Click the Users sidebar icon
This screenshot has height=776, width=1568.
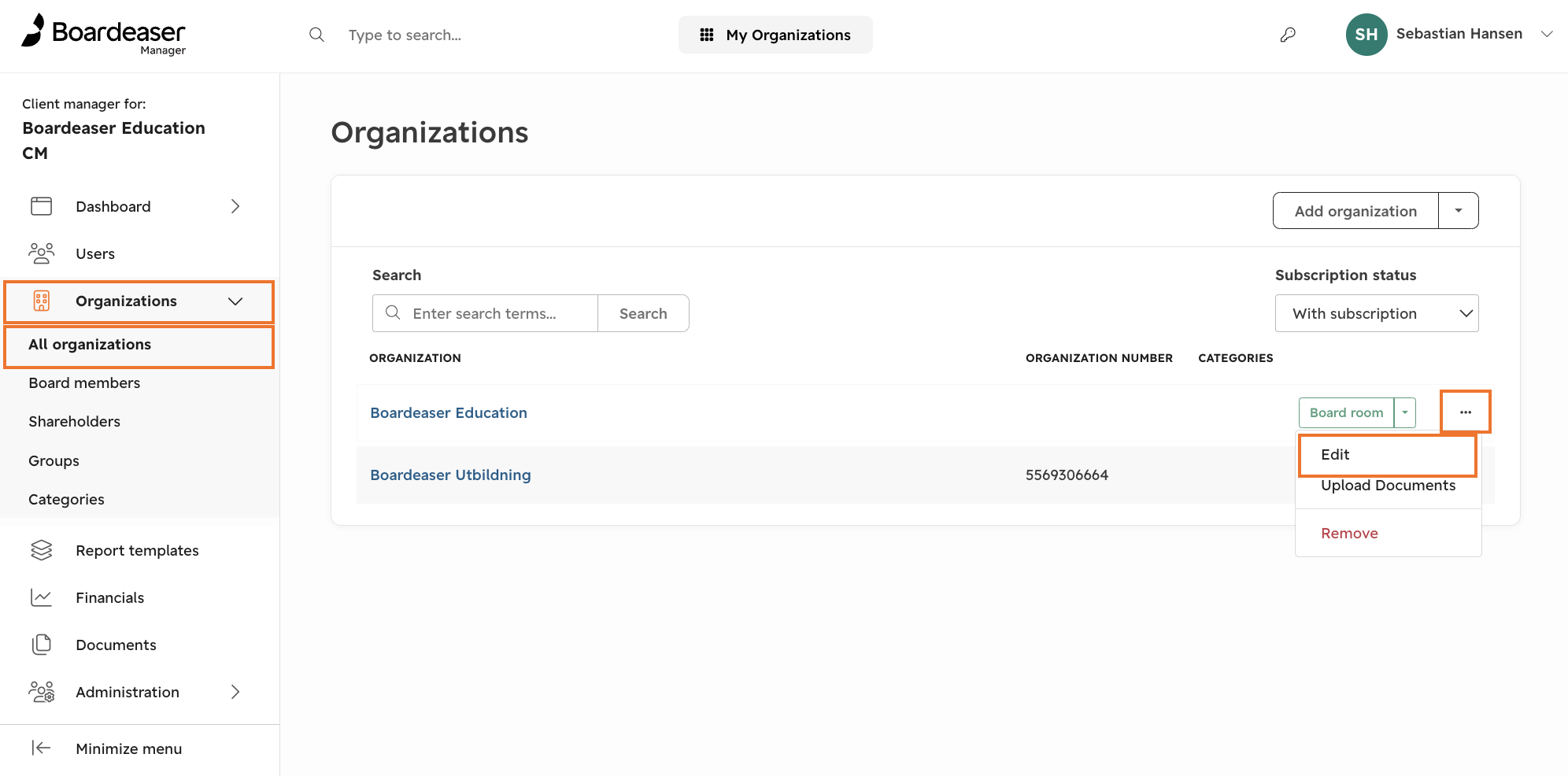42,253
